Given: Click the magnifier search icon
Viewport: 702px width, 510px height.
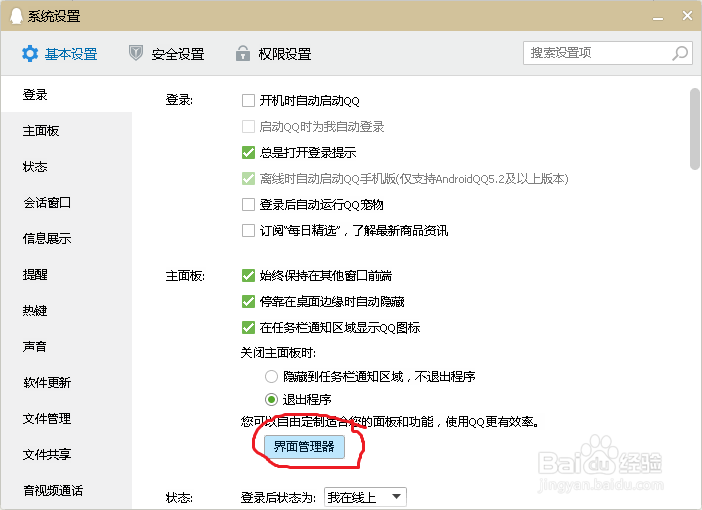Looking at the screenshot, I should (x=680, y=53).
